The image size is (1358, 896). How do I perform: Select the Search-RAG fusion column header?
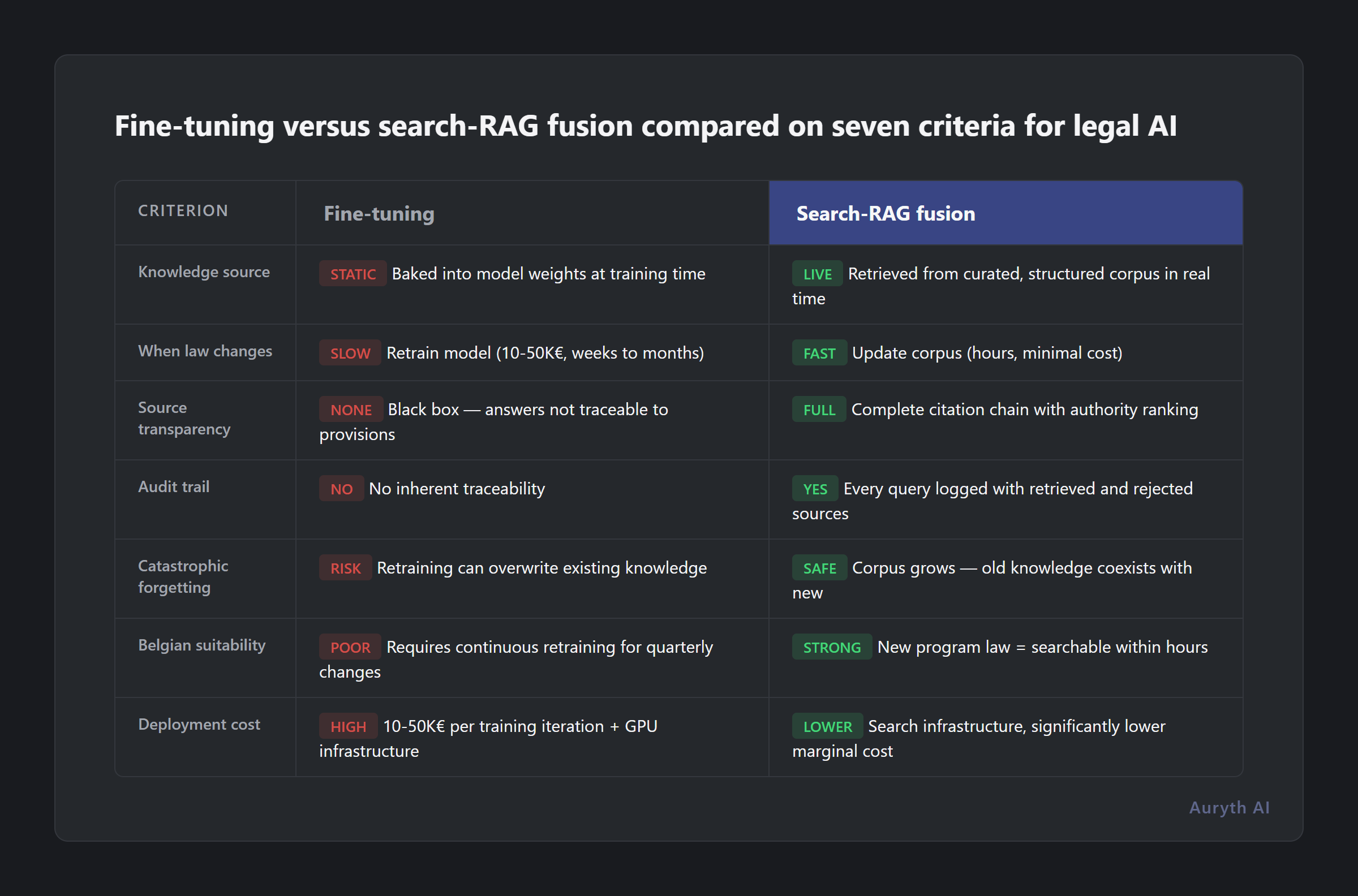(x=886, y=213)
